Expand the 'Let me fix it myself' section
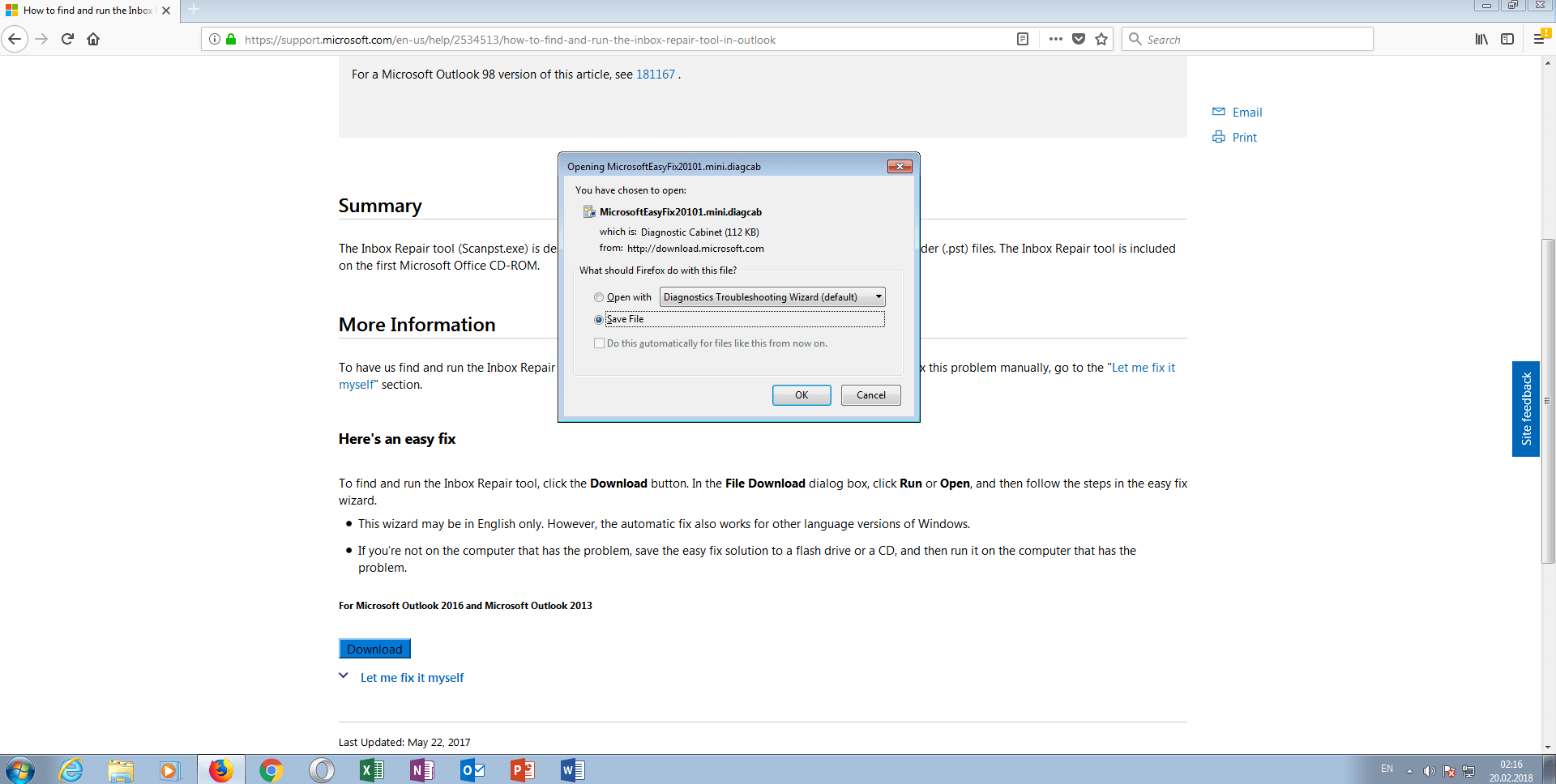The image size is (1556, 784). (412, 678)
